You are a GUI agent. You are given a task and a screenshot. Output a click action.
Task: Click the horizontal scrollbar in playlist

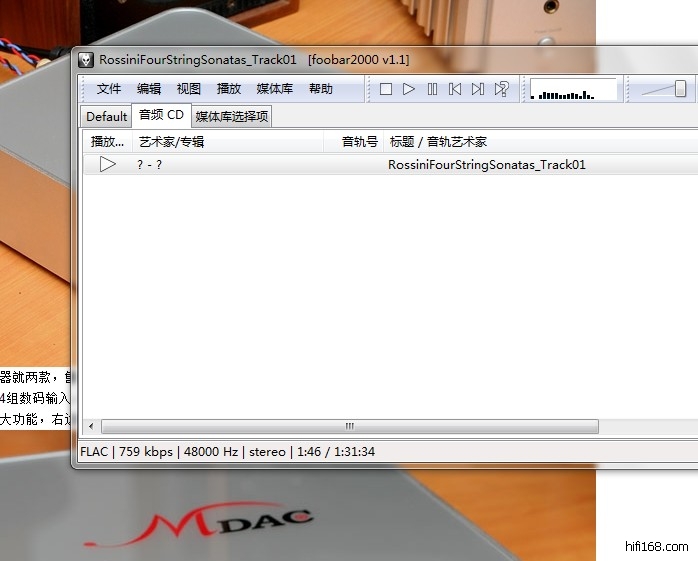[349, 426]
